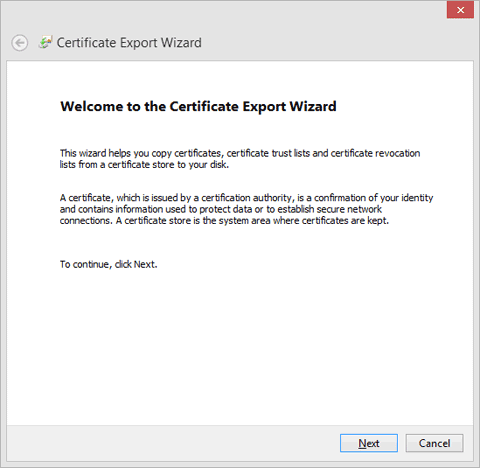480x468 pixels.
Task: Click the paragraph starting with A certificate, which
Action: pyautogui.click(x=246, y=209)
